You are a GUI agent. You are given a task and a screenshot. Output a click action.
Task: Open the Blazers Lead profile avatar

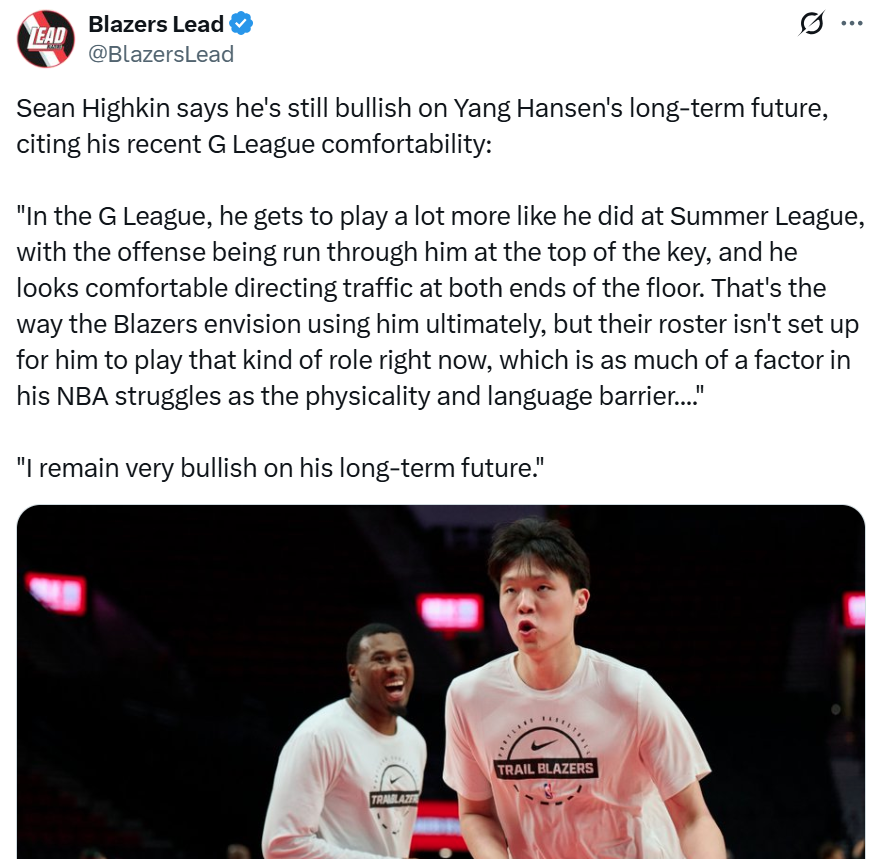point(45,39)
